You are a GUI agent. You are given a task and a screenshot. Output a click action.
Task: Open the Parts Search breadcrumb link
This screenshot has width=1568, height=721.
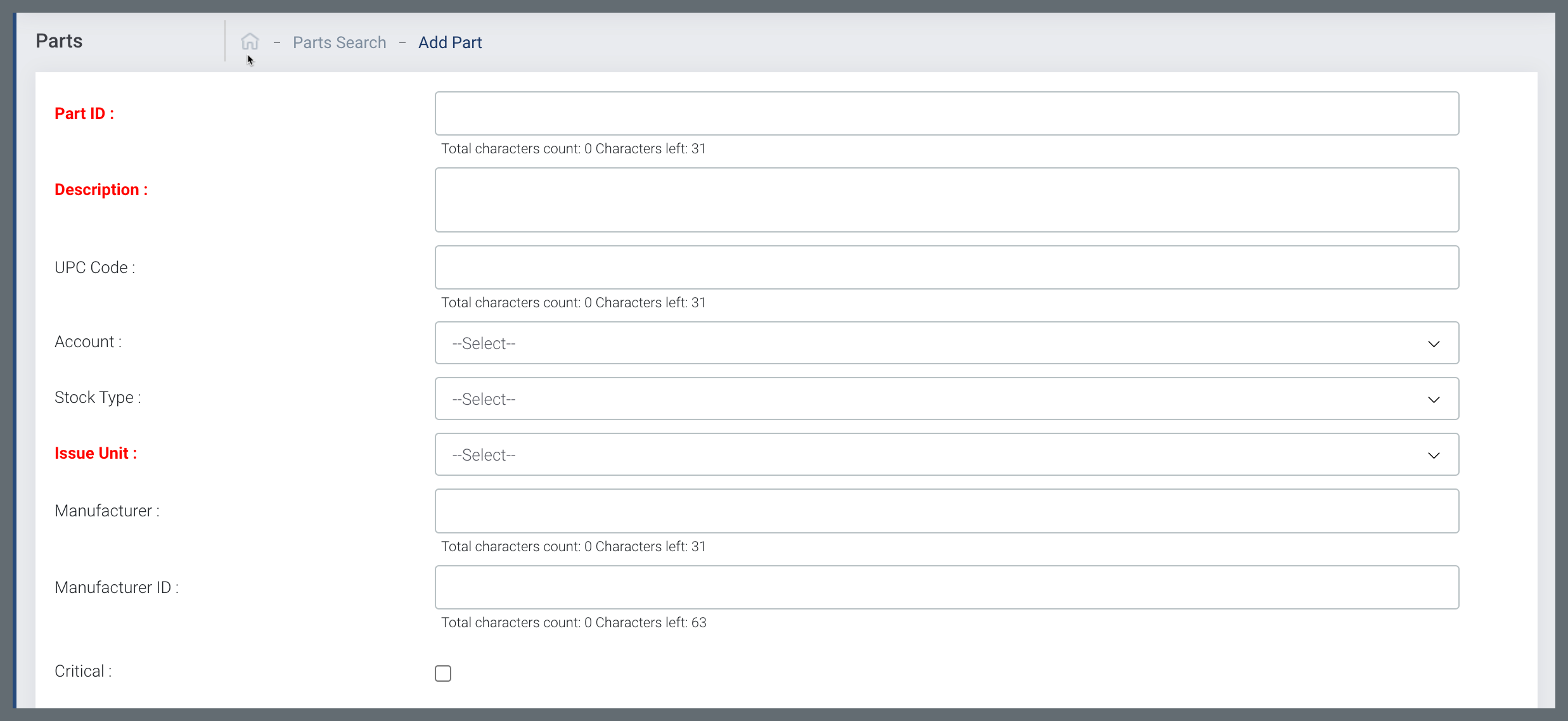pos(339,42)
